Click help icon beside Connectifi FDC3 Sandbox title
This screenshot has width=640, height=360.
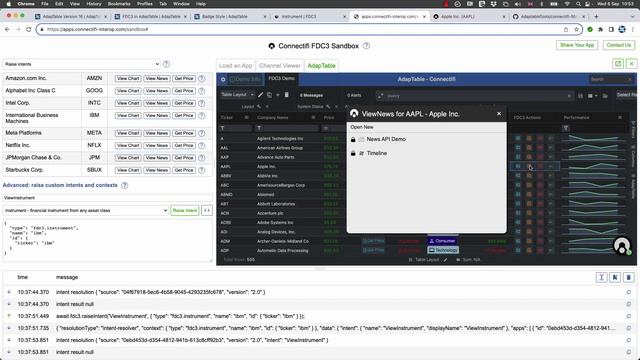[x=367, y=46]
